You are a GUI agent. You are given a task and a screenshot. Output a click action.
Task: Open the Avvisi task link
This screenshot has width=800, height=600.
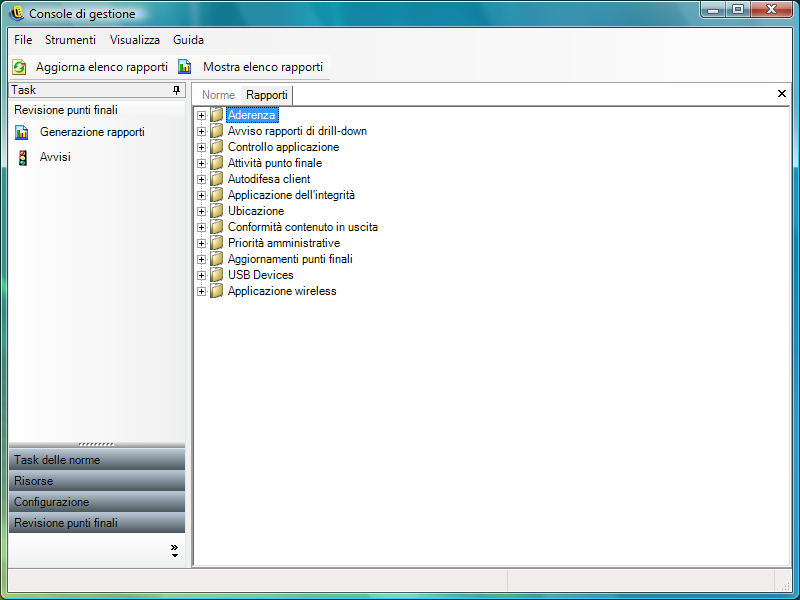pyautogui.click(x=55, y=157)
